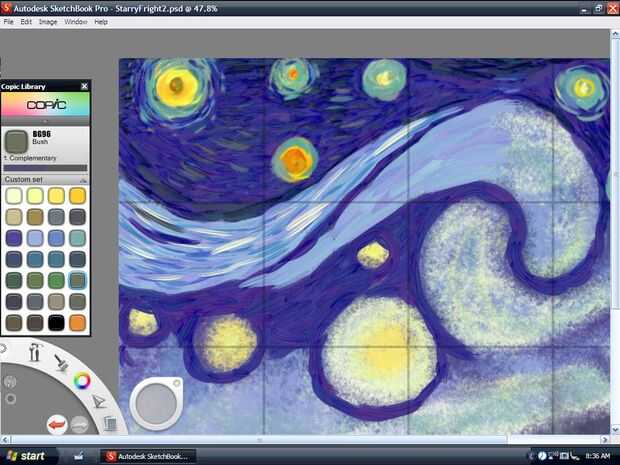Click the large grey color puck
Image resolution: width=620 pixels, height=465 pixels.
pos(156,404)
